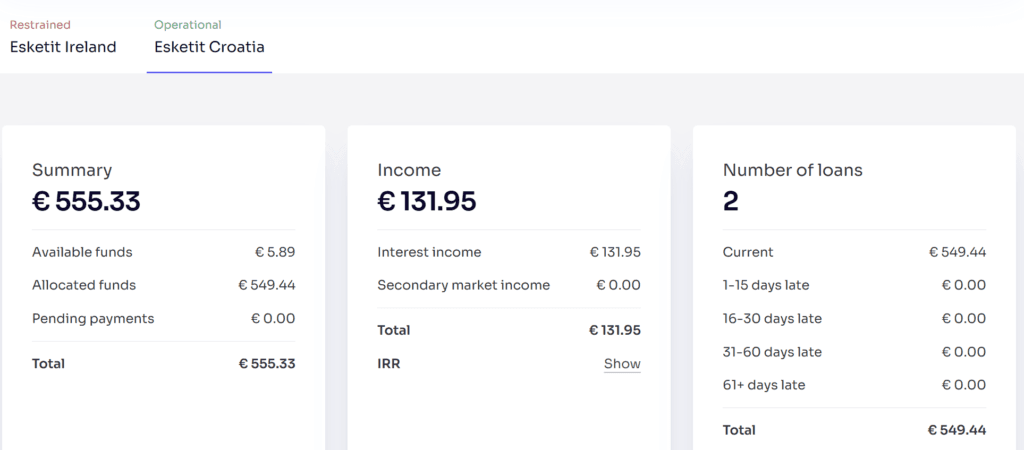This screenshot has height=450, width=1024.
Task: Click the 31-60 days late row
Action: point(854,352)
